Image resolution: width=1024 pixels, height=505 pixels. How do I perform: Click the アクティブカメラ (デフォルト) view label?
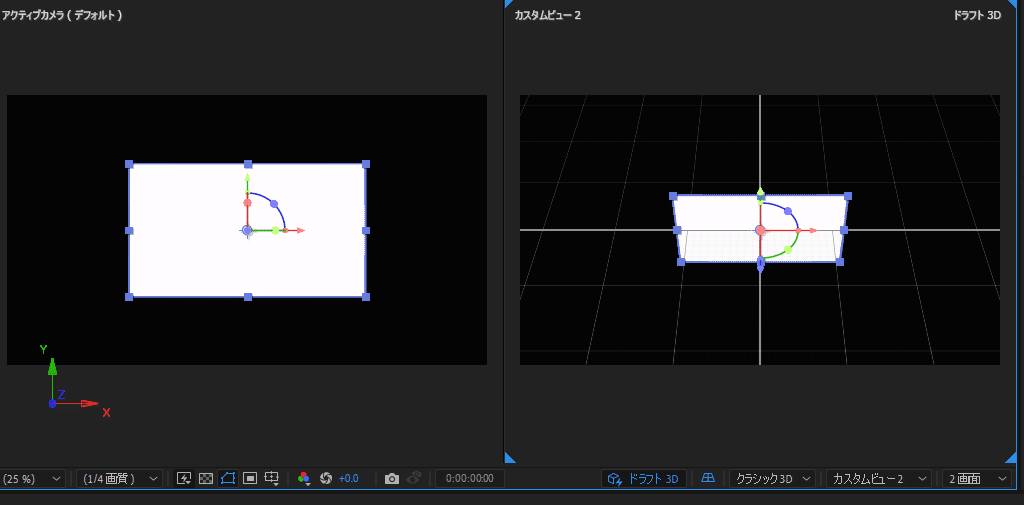(61, 16)
